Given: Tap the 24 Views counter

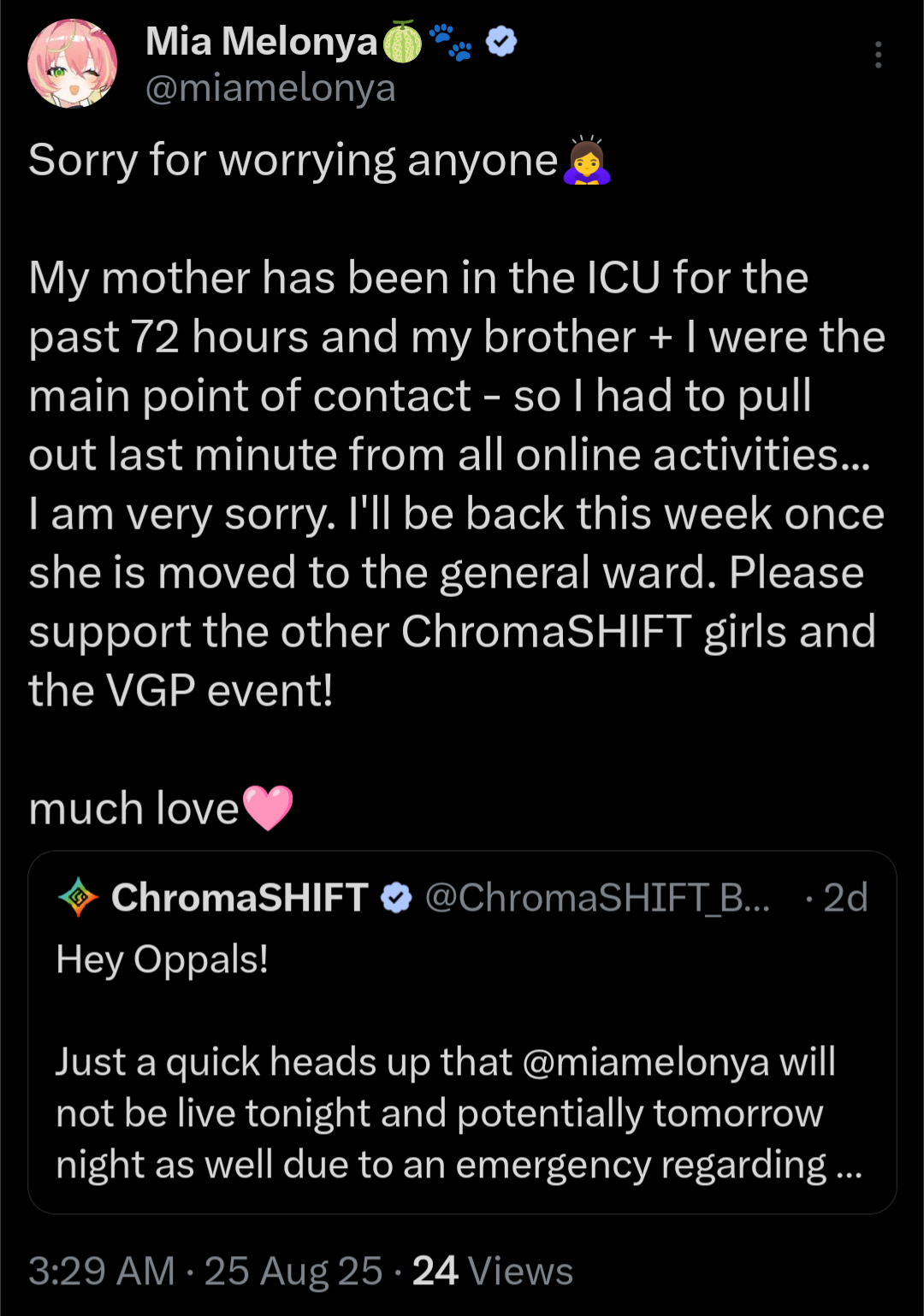Looking at the screenshot, I should point(492,1271).
